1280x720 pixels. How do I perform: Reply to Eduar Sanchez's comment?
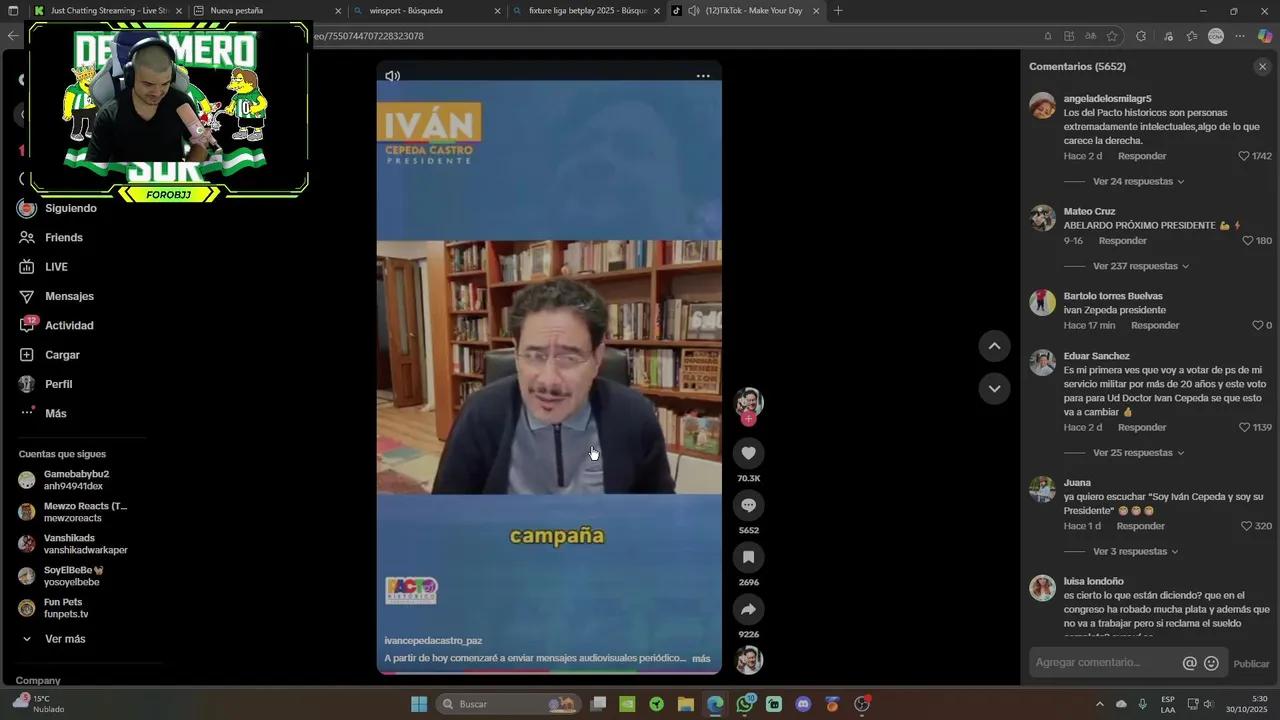pos(1142,427)
